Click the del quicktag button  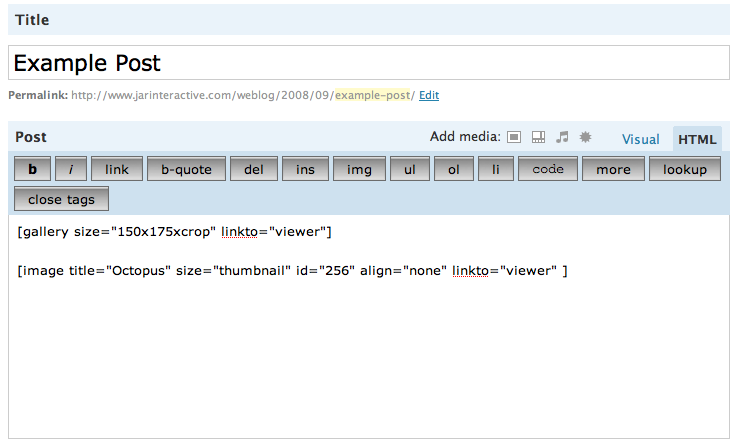click(254, 169)
